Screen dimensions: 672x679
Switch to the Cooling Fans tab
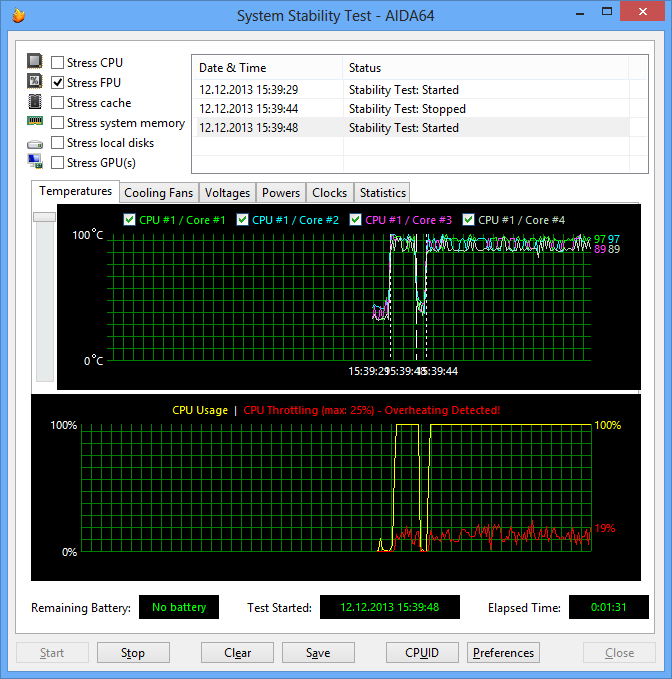[158, 193]
